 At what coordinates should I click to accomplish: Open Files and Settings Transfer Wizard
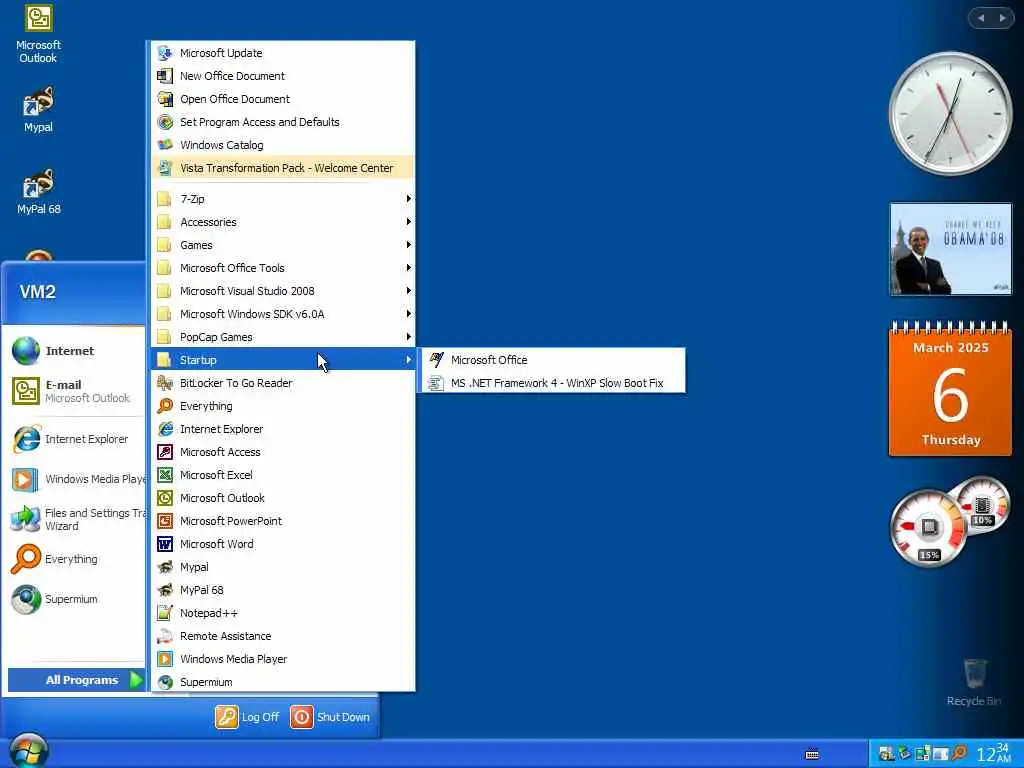click(74, 519)
